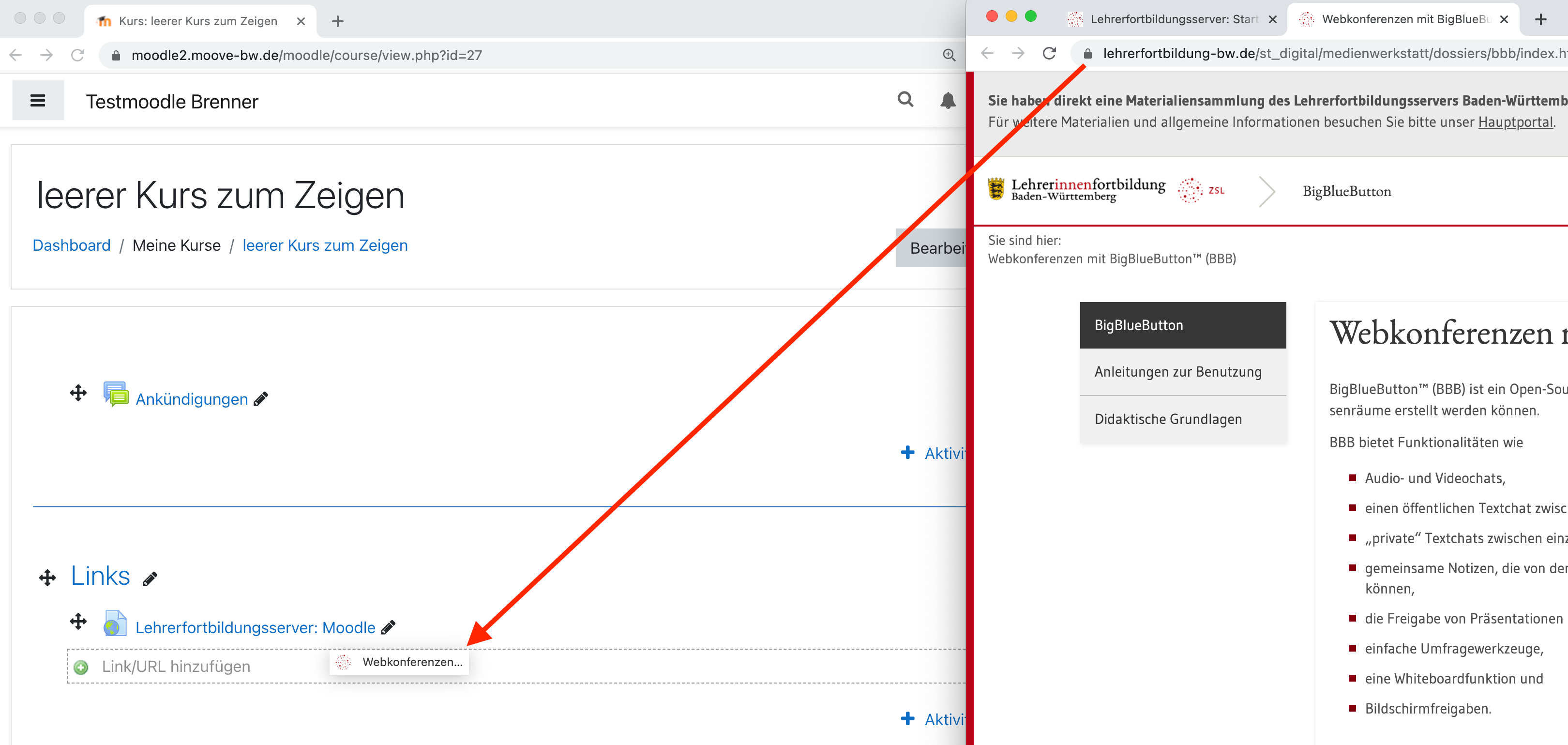The width and height of the screenshot is (1568, 745).
Task: Edit Lehrerfortbildungsserver: Moodle title pencil
Action: [x=388, y=627]
